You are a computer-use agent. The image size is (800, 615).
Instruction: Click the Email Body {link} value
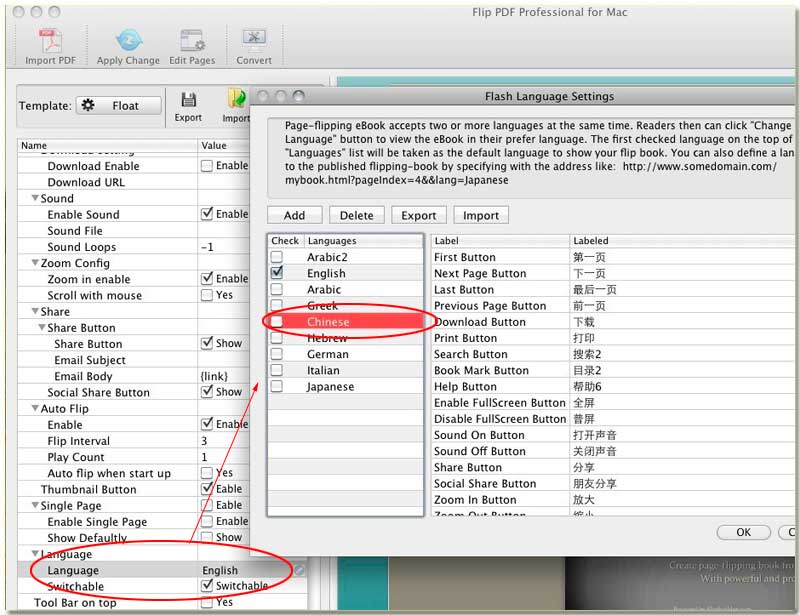(214, 376)
